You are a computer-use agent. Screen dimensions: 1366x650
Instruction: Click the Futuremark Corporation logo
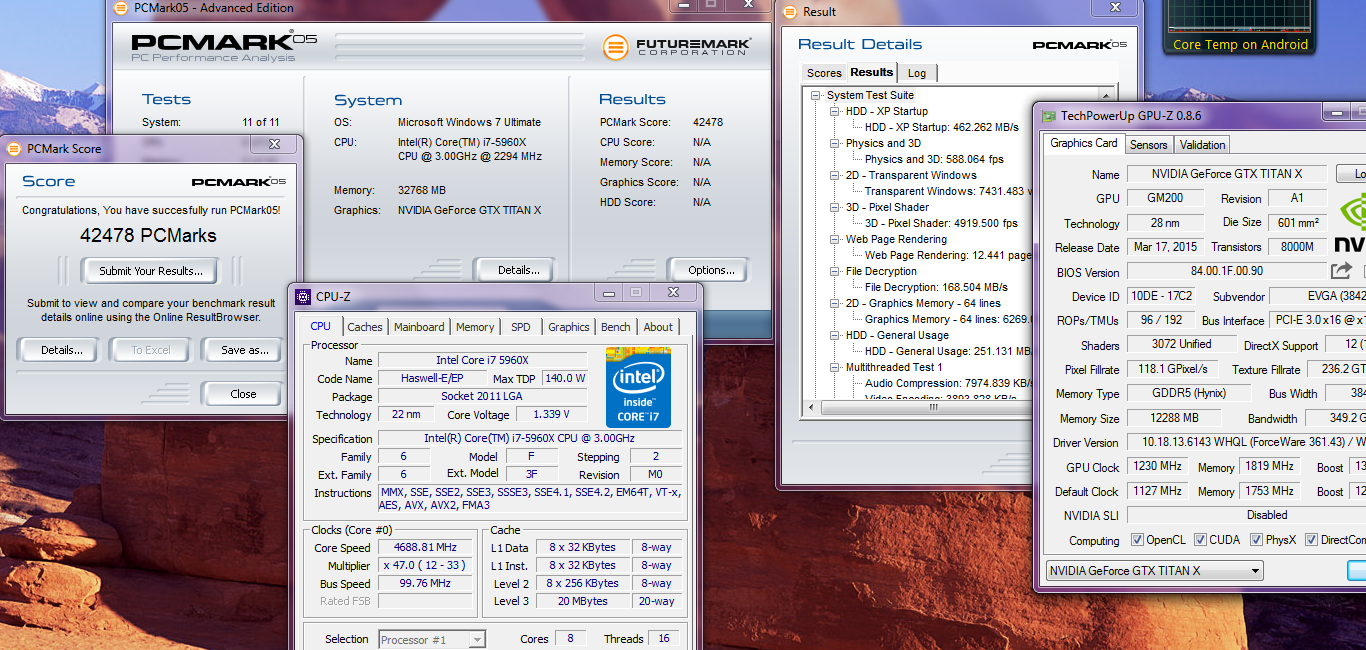click(x=676, y=47)
